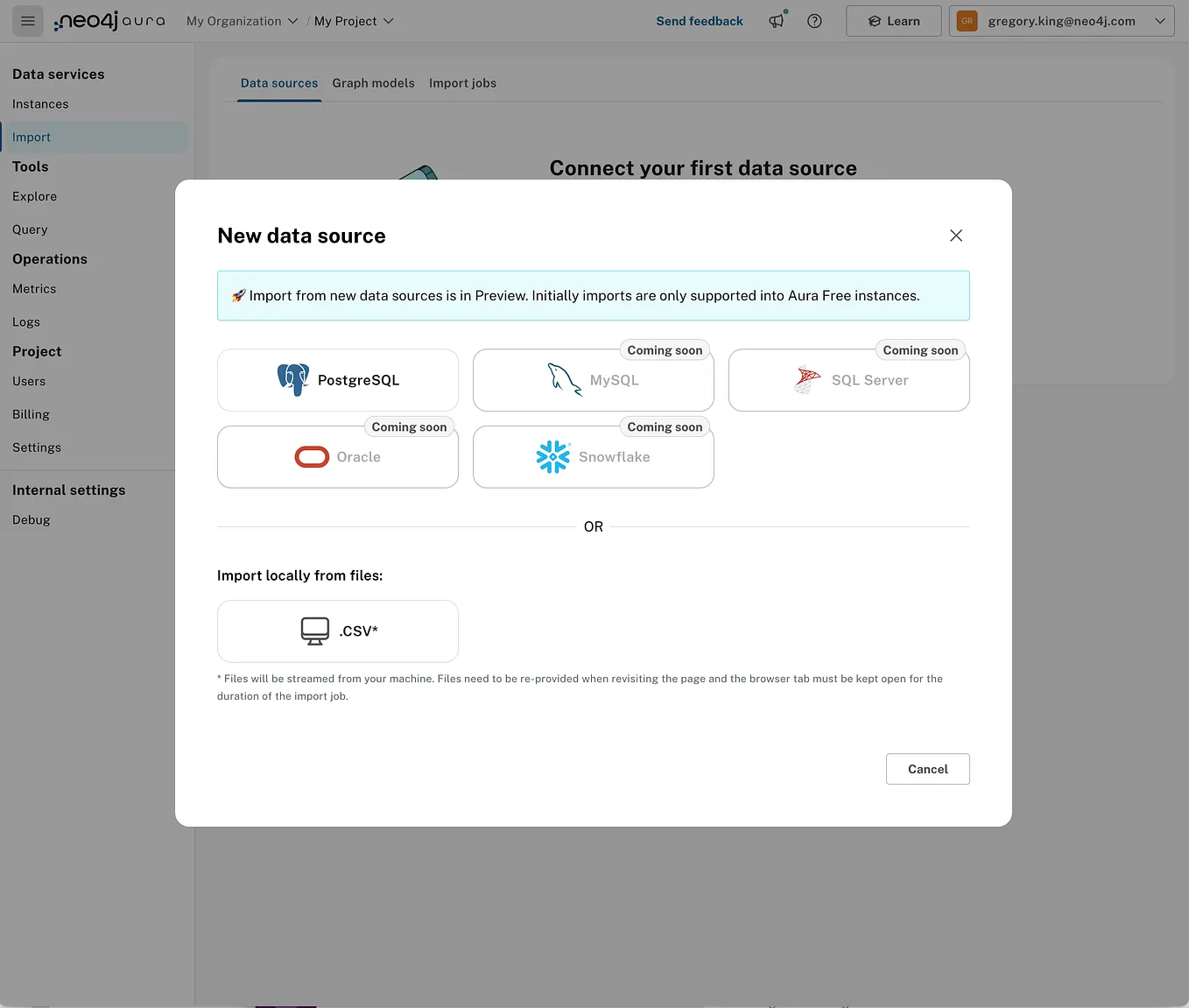Viewport: 1189px width, 1008px height.
Task: Click the Learn button
Action: click(x=893, y=20)
